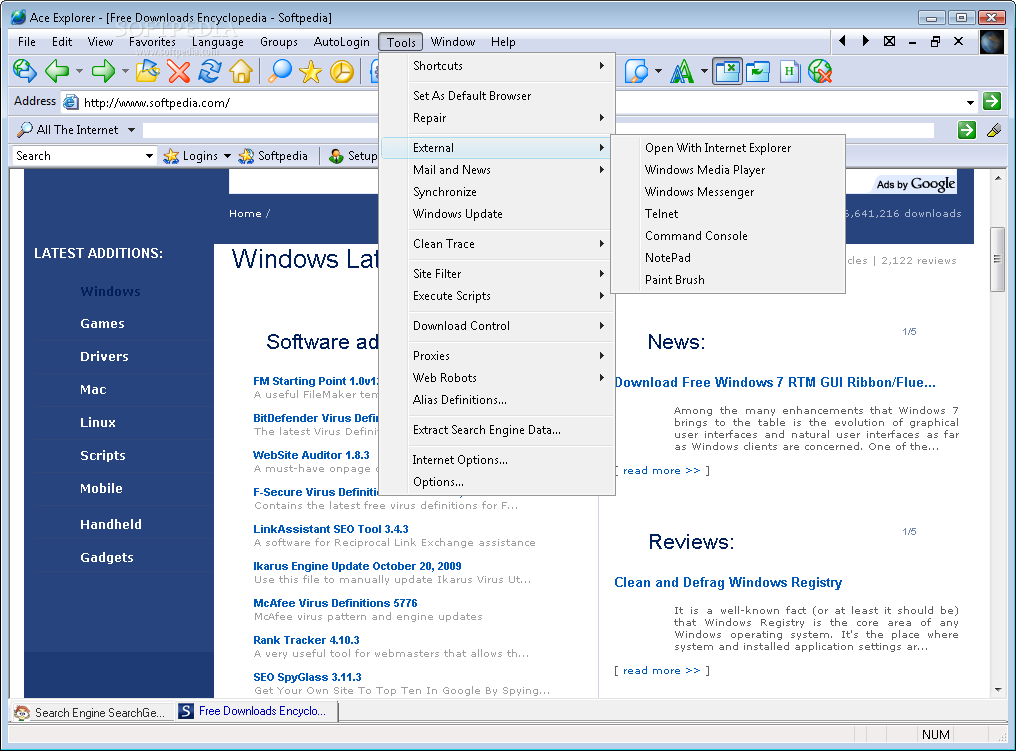Image resolution: width=1016 pixels, height=751 pixels.
Task: Click previous tab left triangle arrow
Action: click(x=842, y=41)
